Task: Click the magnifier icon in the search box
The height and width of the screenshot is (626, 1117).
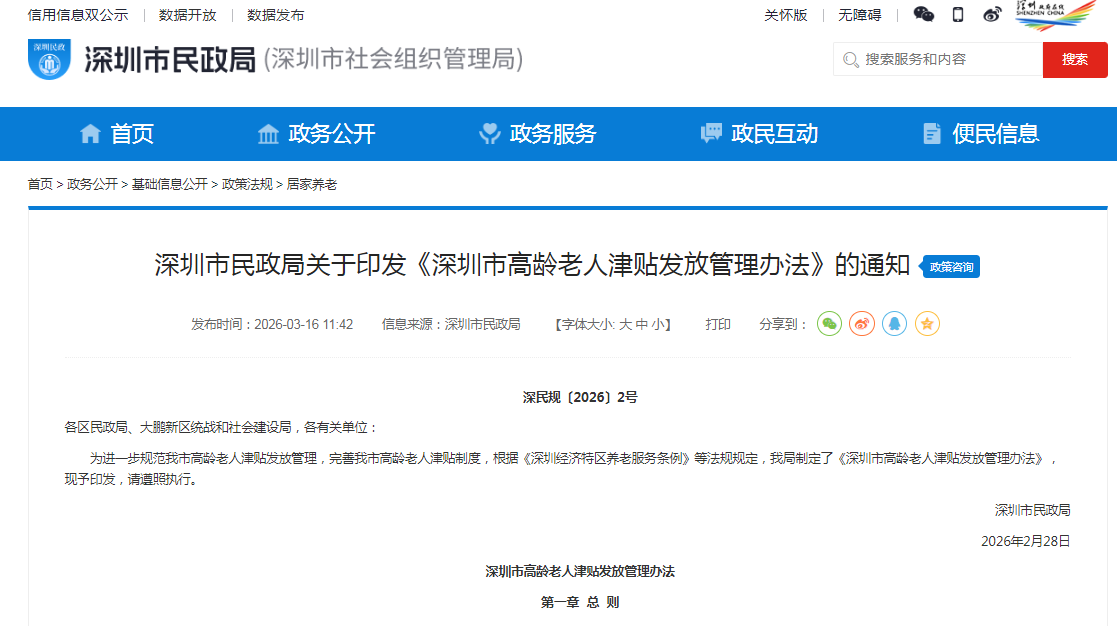Action: pyautogui.click(x=850, y=60)
